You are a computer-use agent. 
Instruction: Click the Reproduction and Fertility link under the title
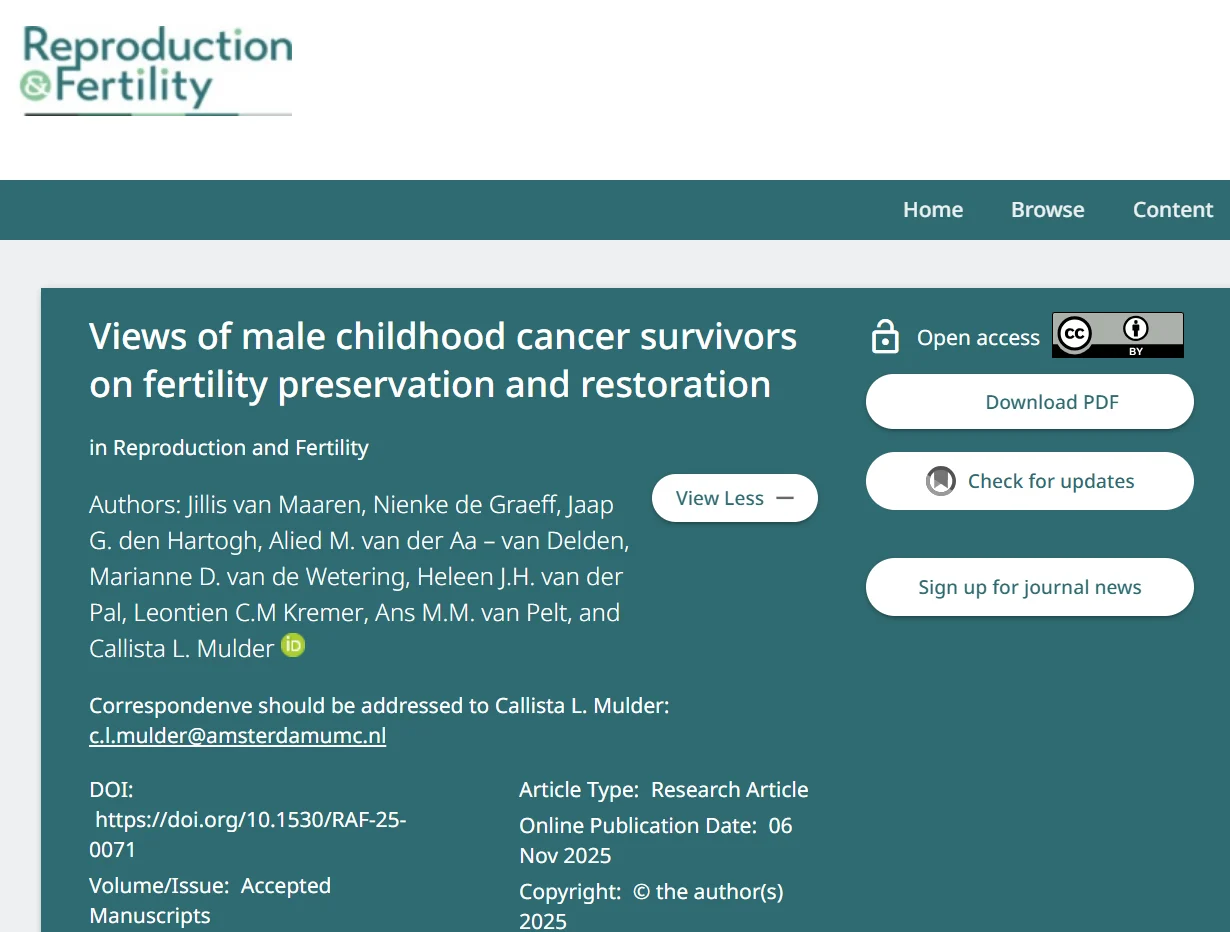click(240, 448)
